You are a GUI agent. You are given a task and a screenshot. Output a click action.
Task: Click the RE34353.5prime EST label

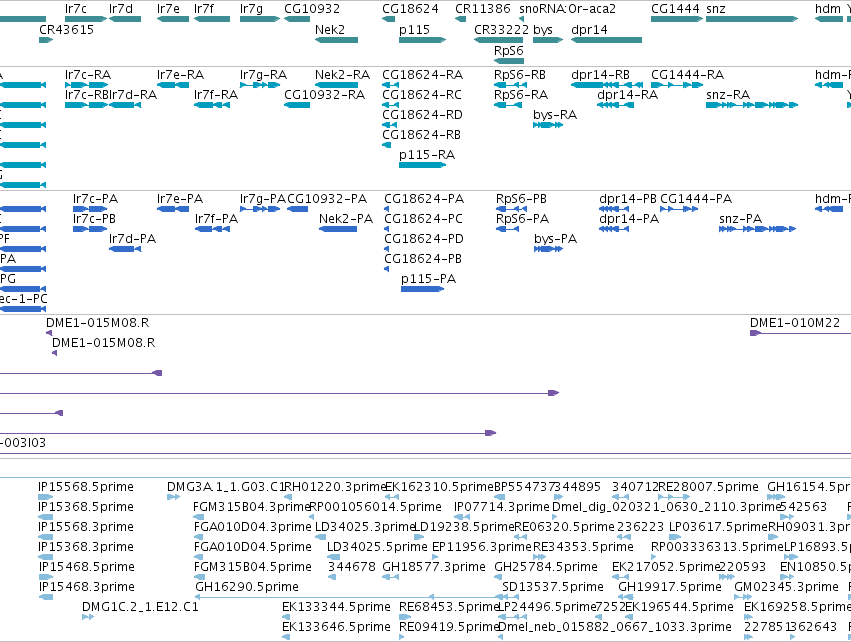tap(583, 546)
